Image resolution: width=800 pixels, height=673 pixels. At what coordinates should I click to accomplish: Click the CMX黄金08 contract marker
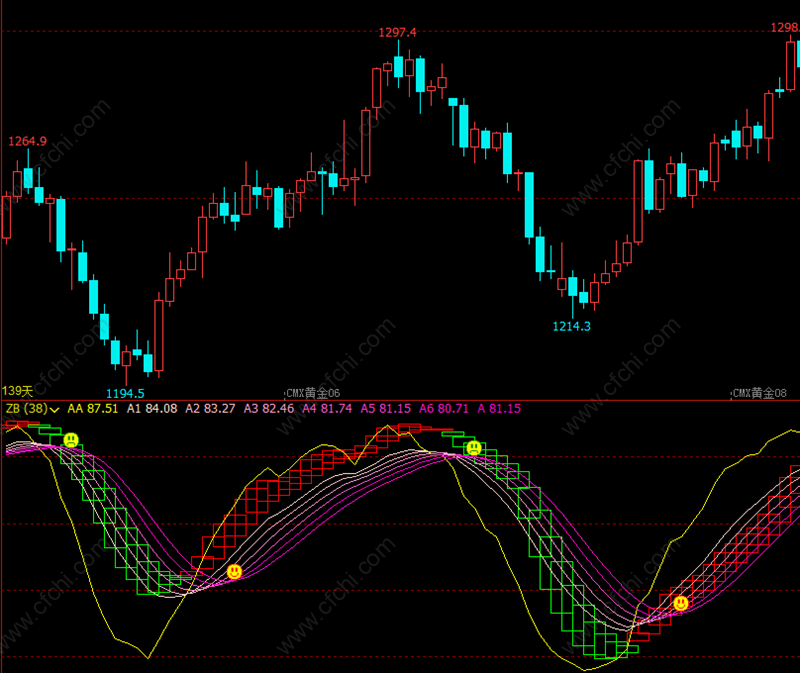(759, 393)
